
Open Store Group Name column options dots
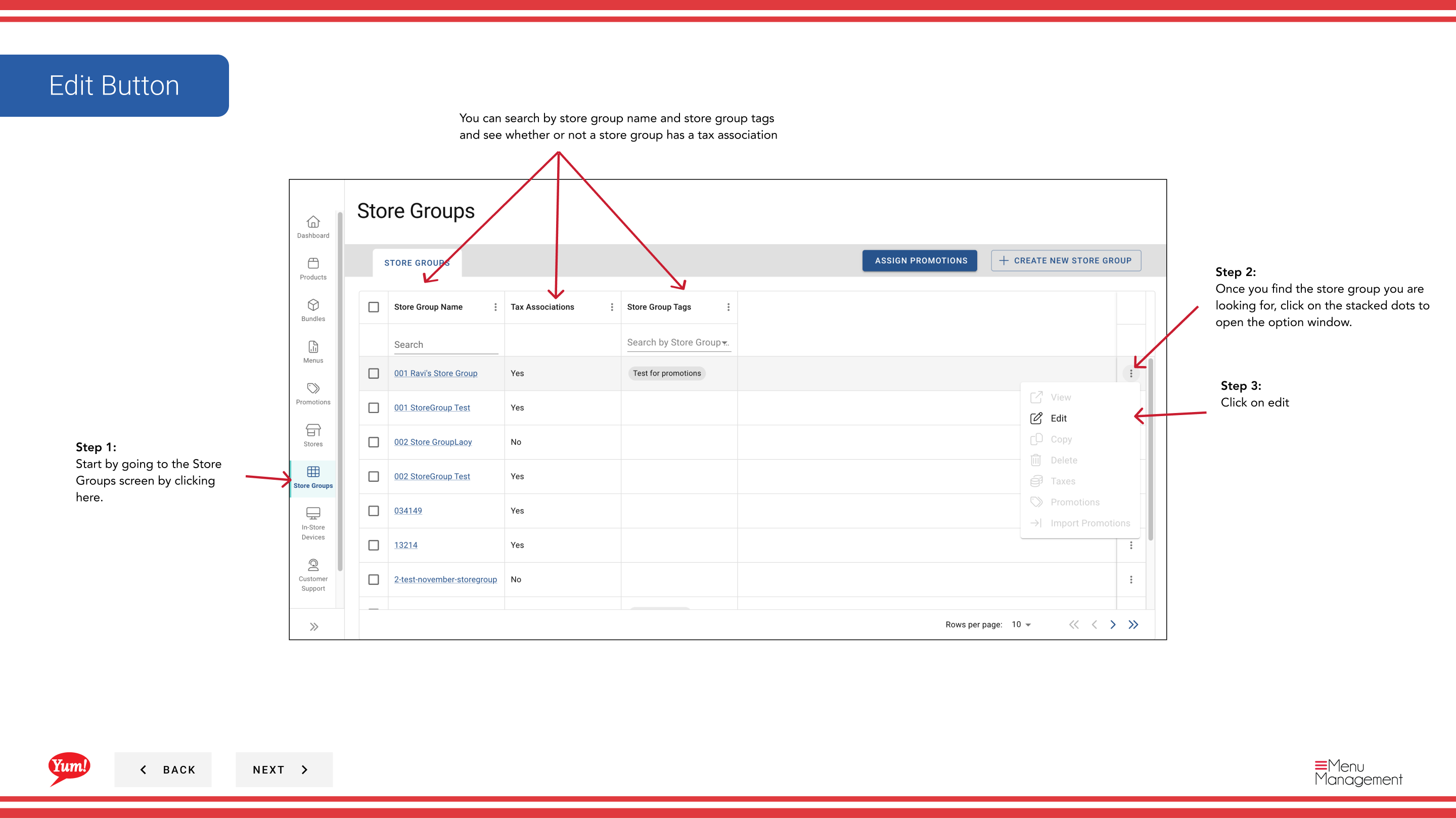click(495, 307)
